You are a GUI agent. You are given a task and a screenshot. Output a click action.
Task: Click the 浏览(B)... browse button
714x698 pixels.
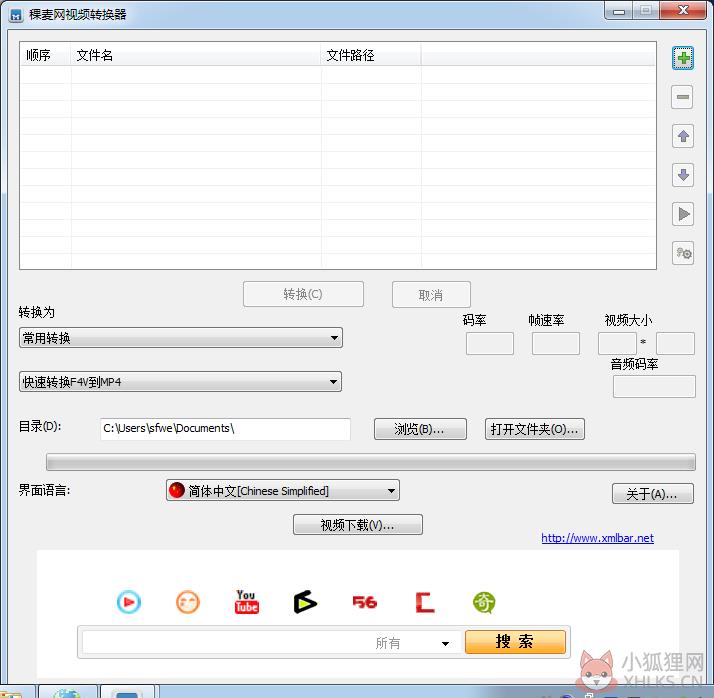tap(420, 429)
